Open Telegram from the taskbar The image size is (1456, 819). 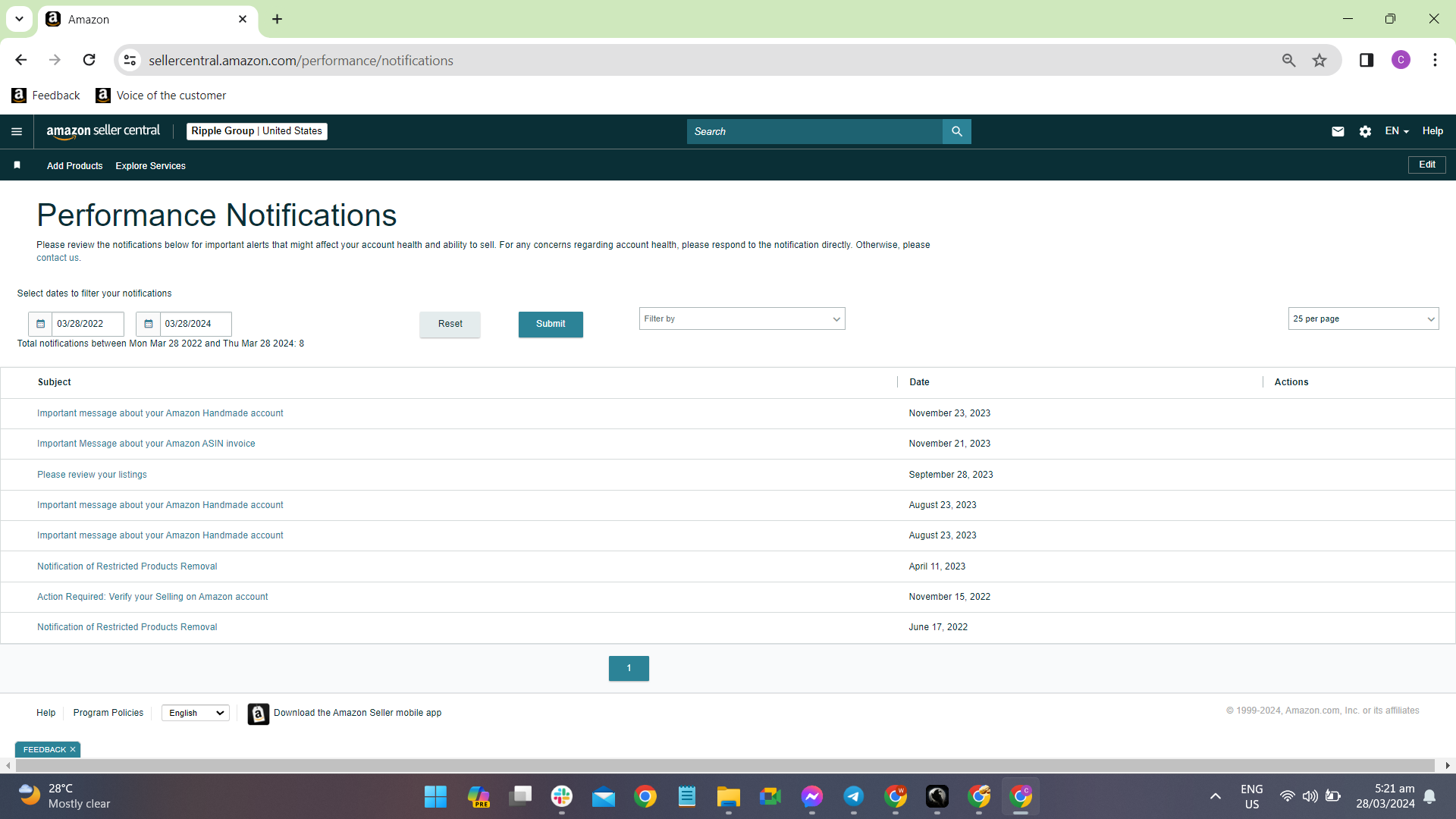click(854, 796)
